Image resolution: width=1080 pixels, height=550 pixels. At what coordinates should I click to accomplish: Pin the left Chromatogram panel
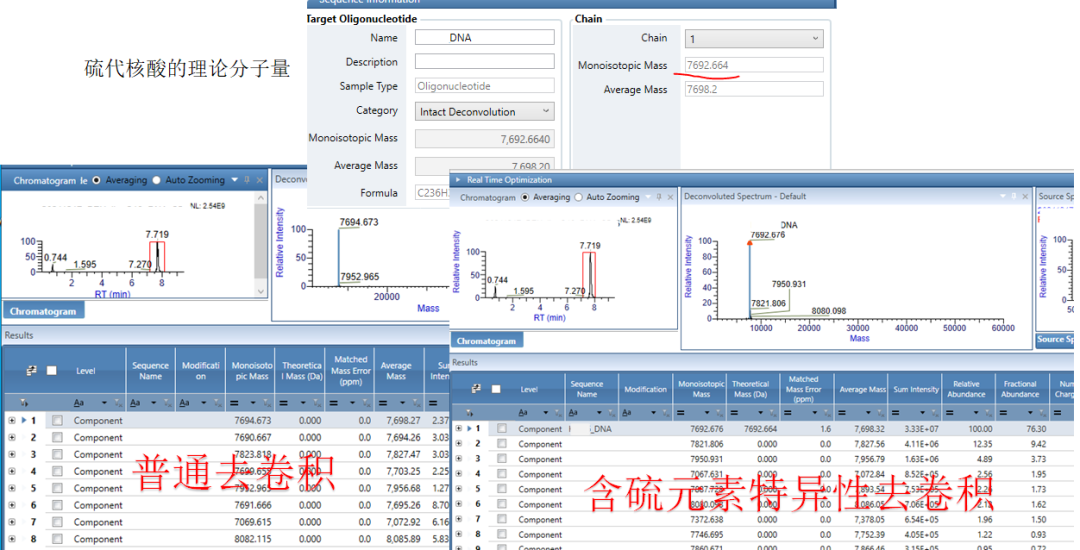coord(247,180)
